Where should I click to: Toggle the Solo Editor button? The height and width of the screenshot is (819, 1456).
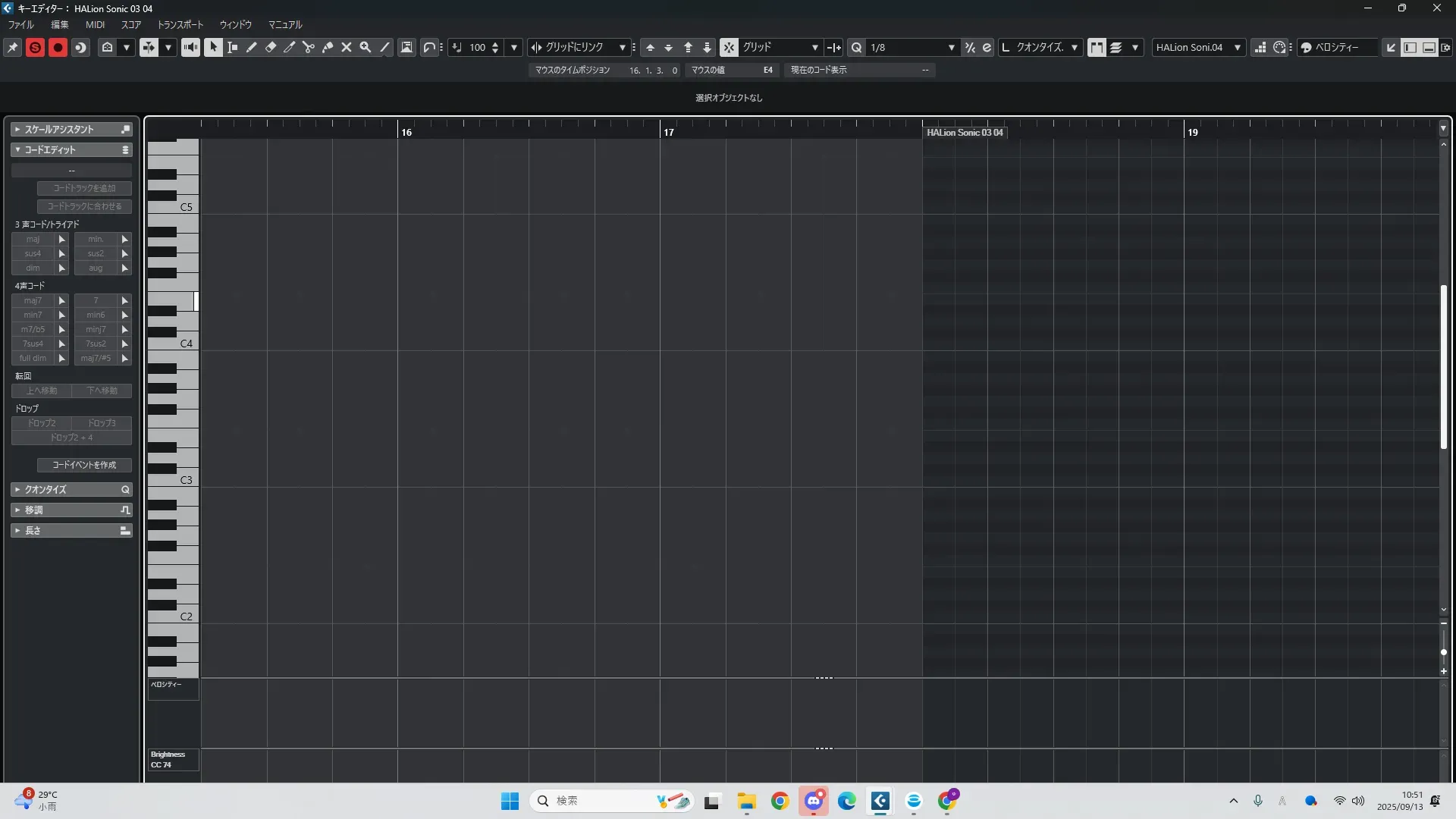pos(35,47)
